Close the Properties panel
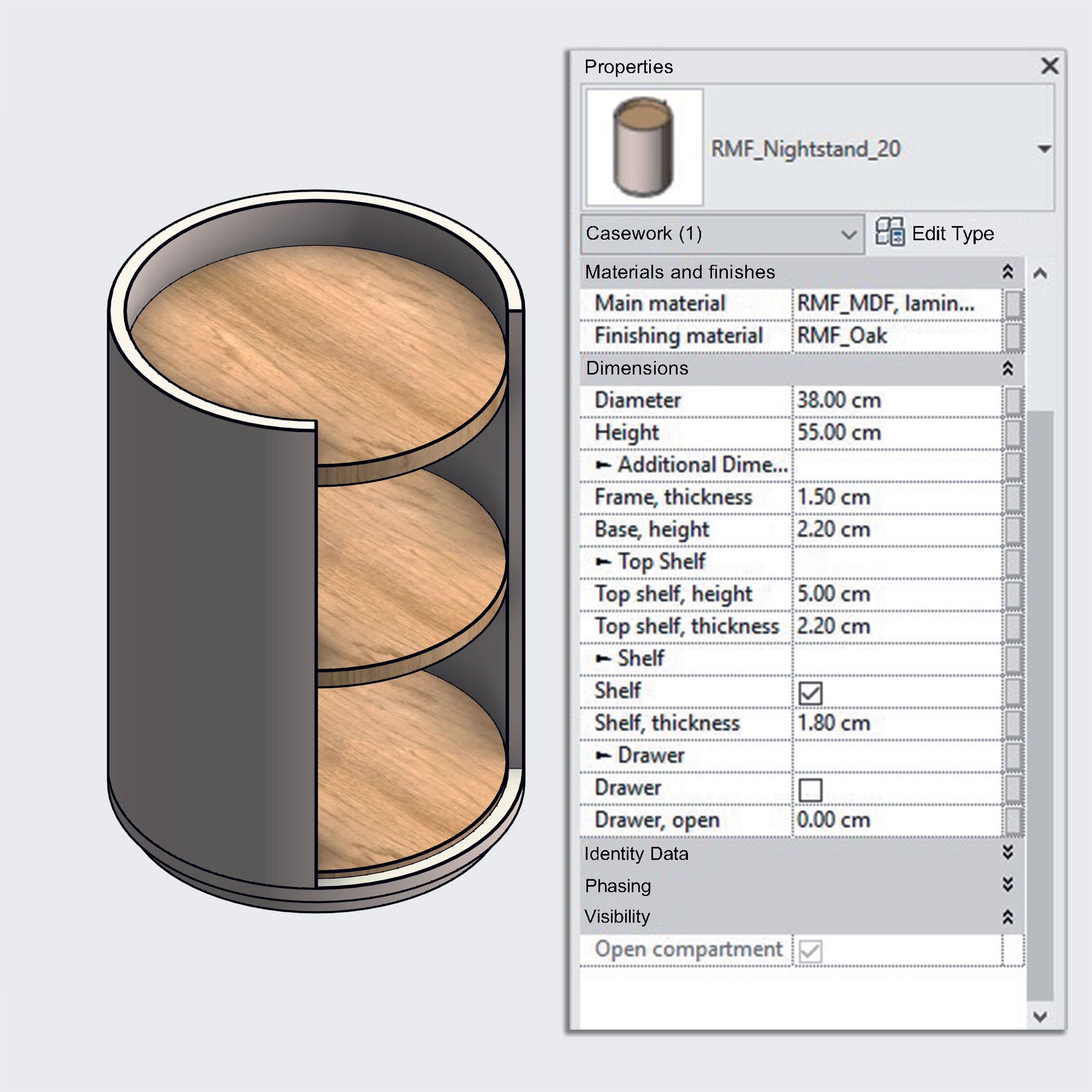The image size is (1092, 1092). coord(1049,66)
